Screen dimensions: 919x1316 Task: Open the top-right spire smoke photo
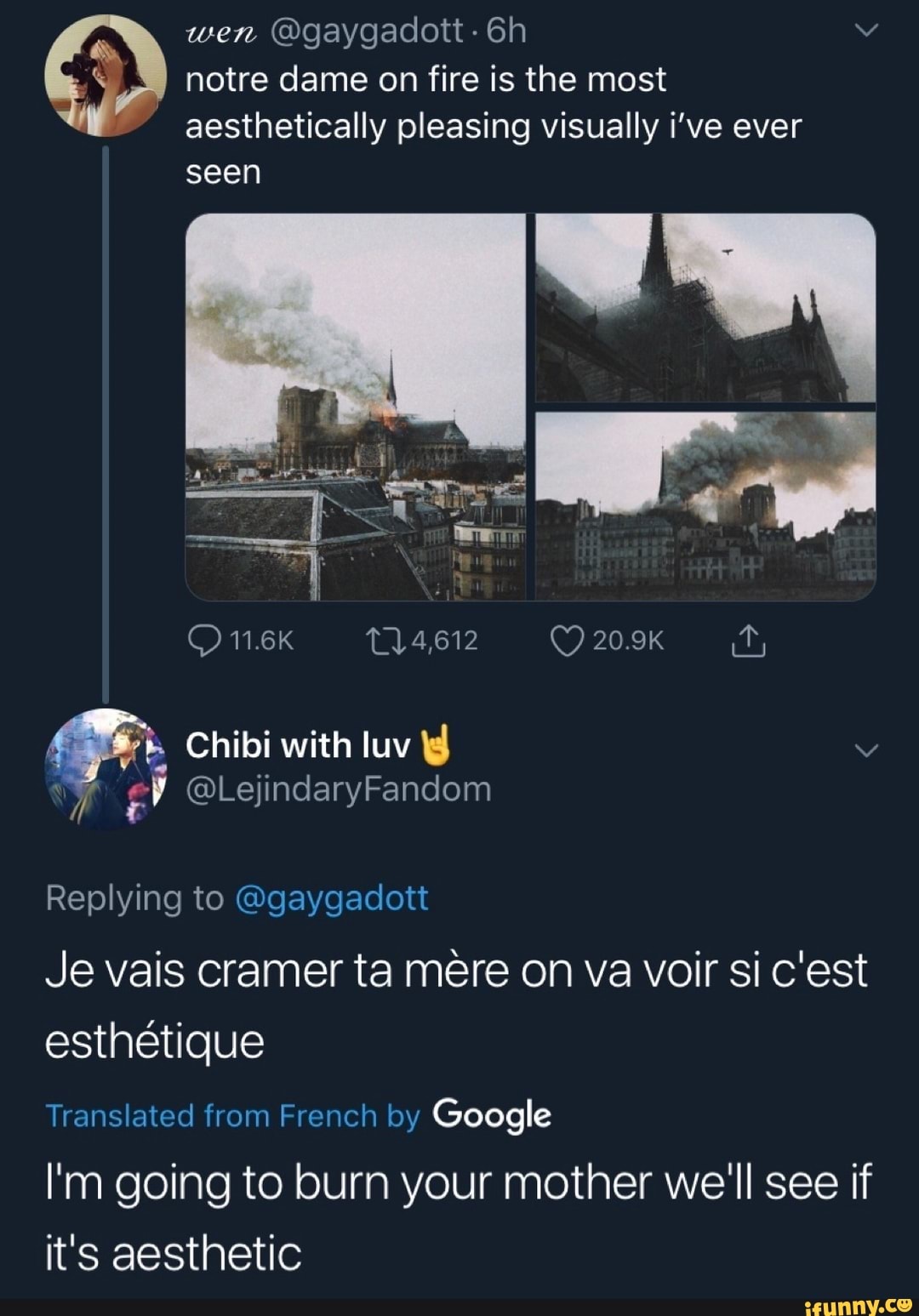(x=705, y=308)
